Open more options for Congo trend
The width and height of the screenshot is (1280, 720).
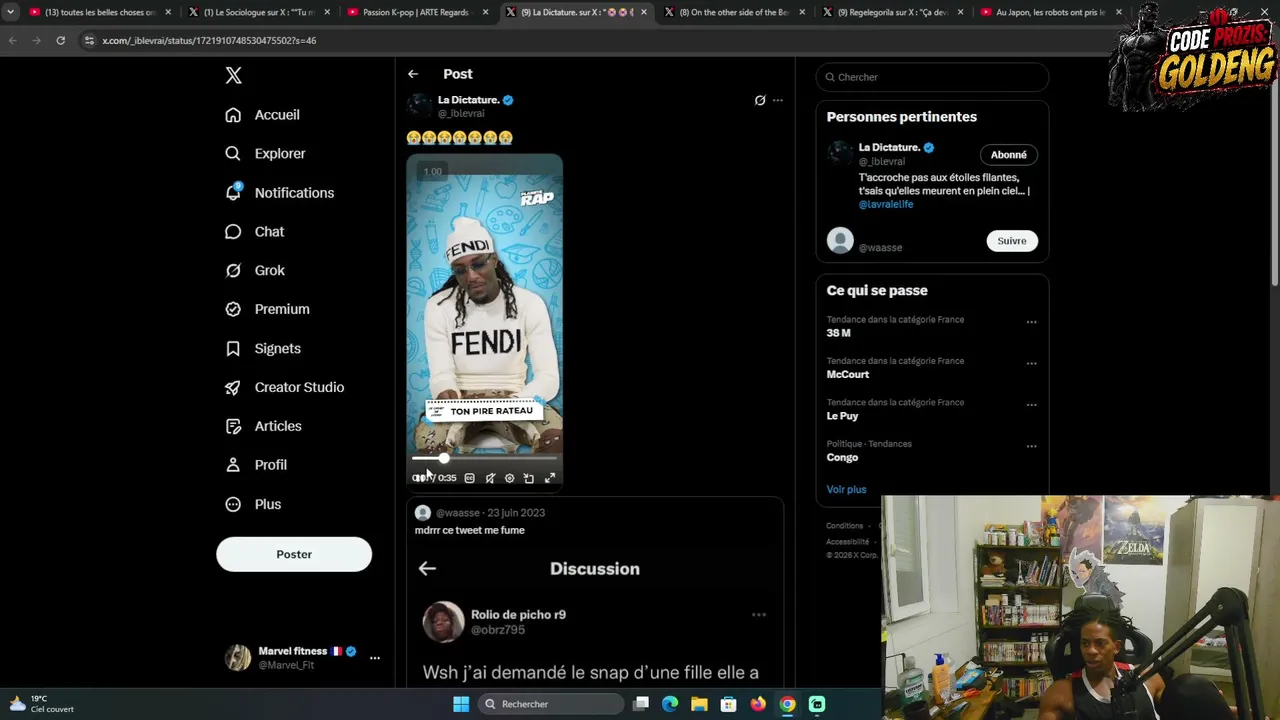tap(1031, 446)
